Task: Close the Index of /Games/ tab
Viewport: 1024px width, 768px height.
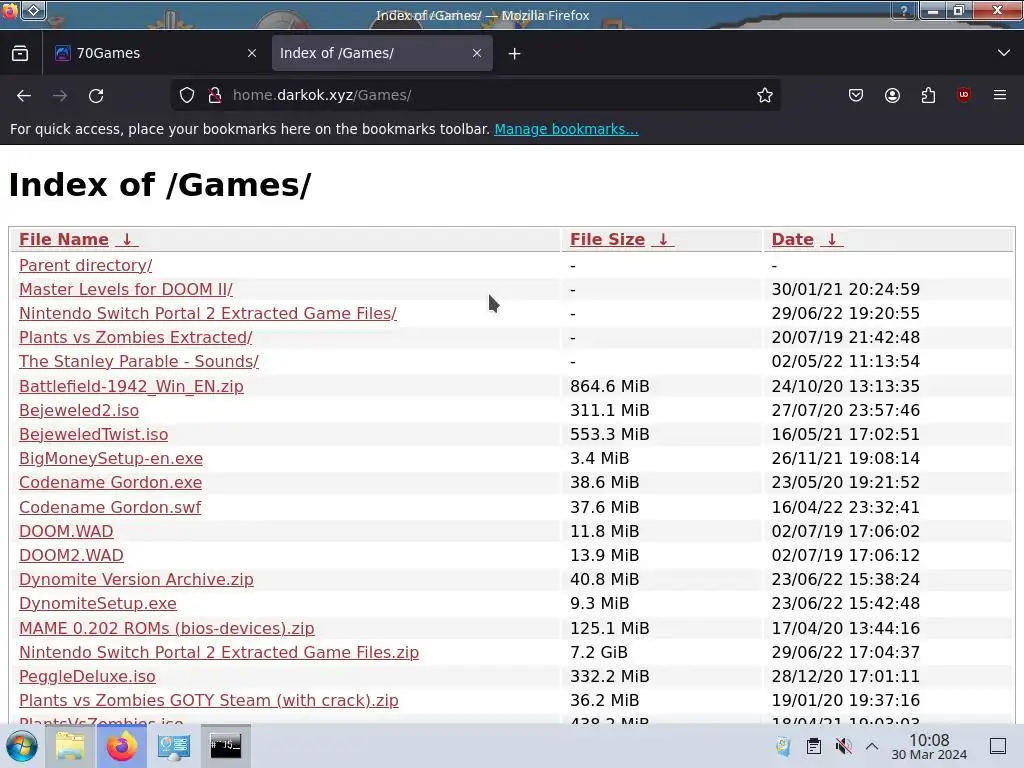Action: click(x=477, y=54)
